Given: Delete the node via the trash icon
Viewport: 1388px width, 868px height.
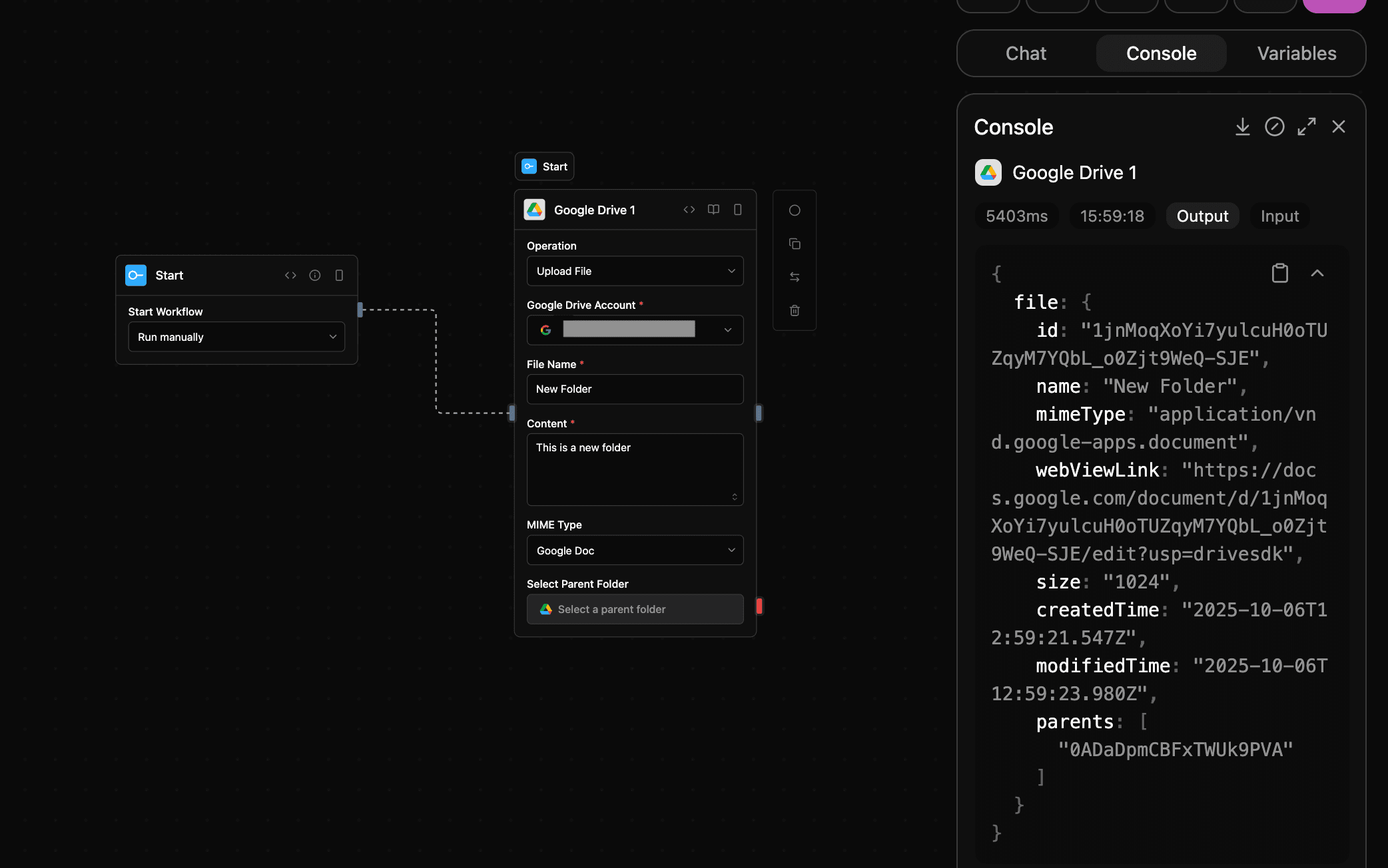Looking at the screenshot, I should point(795,310).
